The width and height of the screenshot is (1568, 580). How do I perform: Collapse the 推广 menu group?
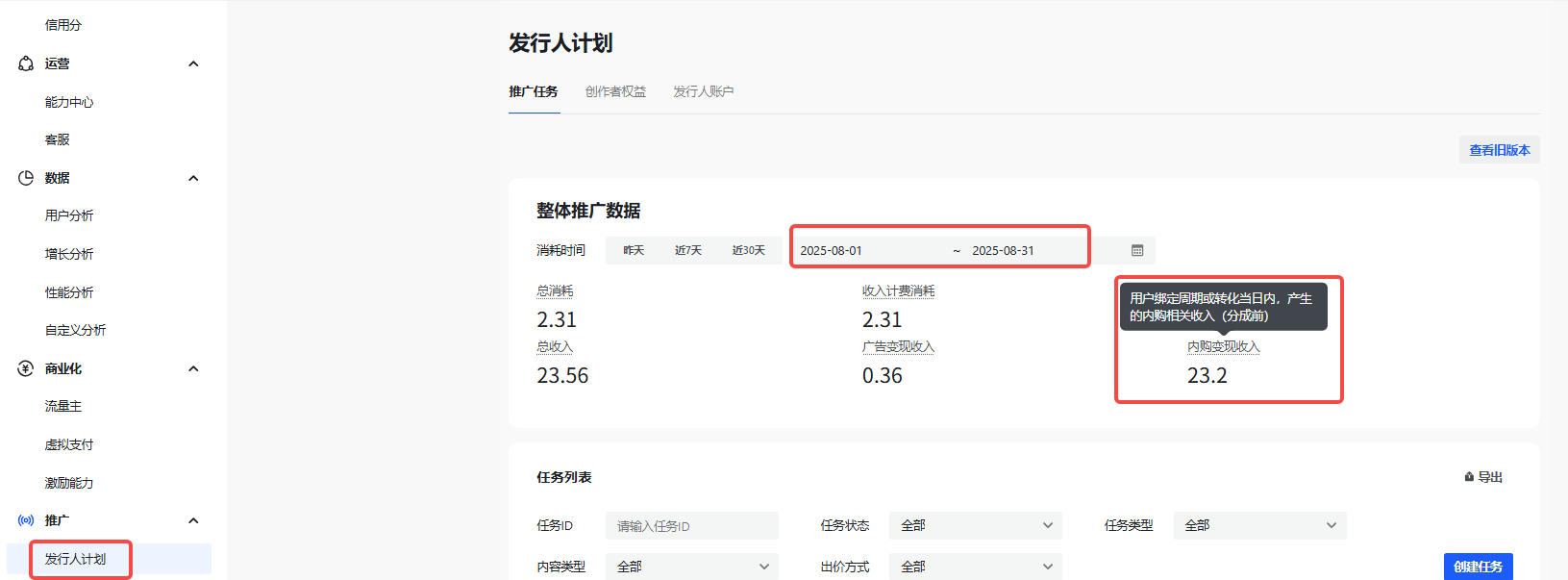pos(193,520)
